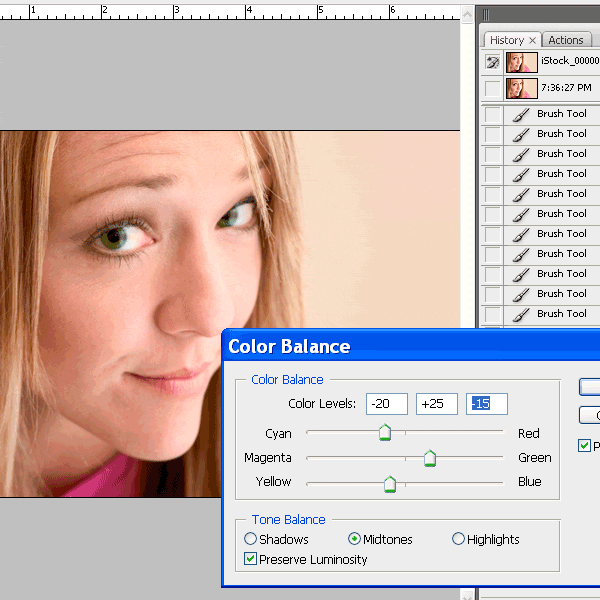Screen dimensions: 600x600
Task: Uncheck the Preserve Luminosity checkbox
Action: [x=250, y=559]
